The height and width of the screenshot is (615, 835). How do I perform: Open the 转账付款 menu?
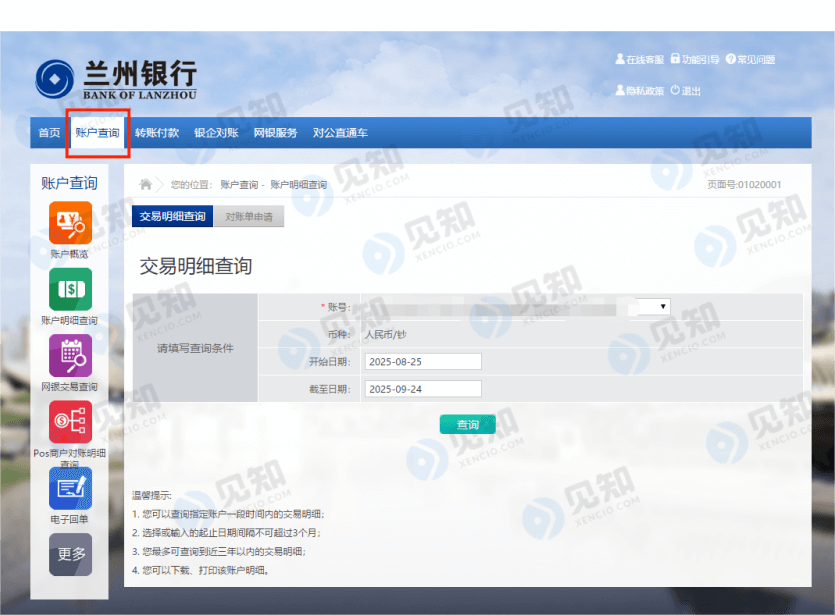coord(157,133)
